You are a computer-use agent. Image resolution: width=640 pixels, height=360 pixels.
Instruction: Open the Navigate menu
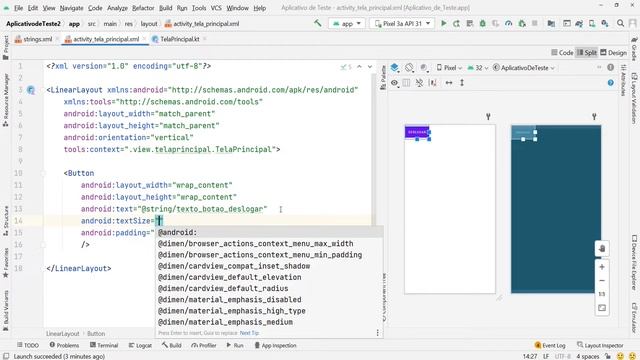coord(71,8)
